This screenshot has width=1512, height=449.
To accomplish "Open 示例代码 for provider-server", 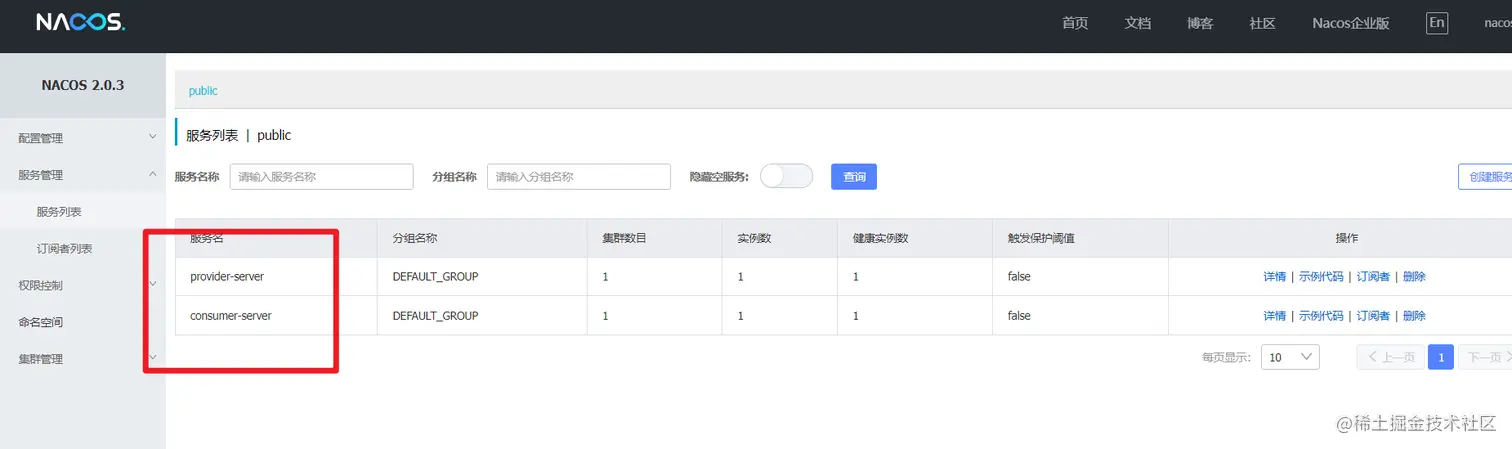I will tap(1321, 276).
